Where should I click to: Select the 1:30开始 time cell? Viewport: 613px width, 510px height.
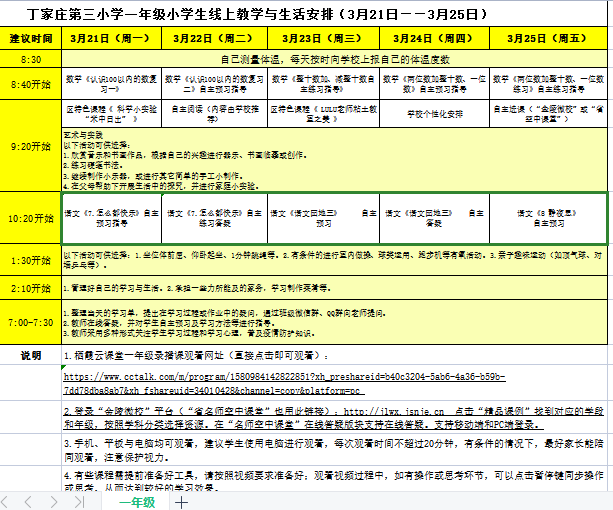point(30,260)
